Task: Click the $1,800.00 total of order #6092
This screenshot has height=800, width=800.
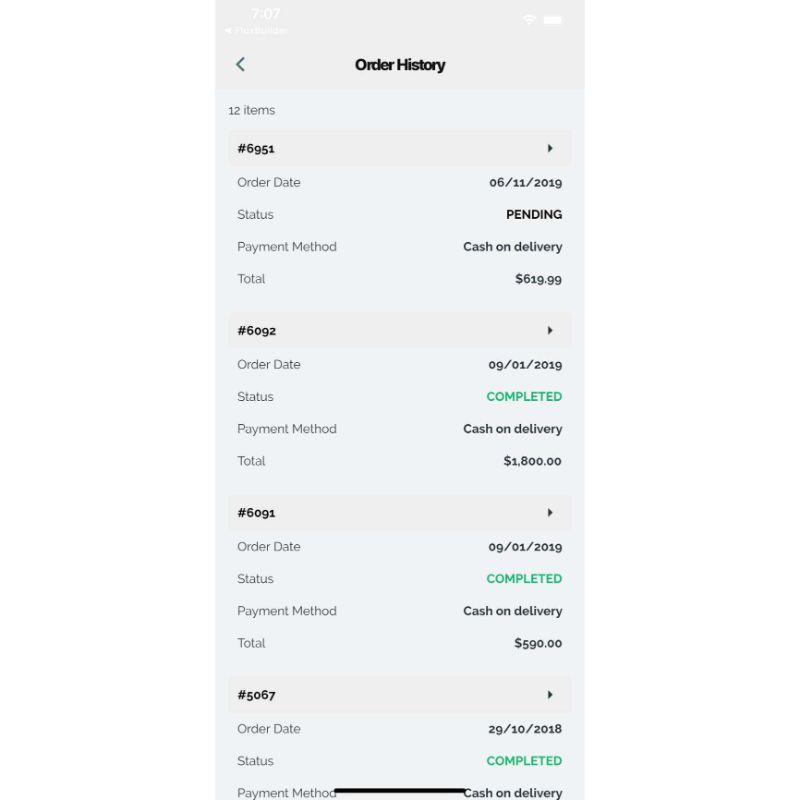Action: pos(532,460)
